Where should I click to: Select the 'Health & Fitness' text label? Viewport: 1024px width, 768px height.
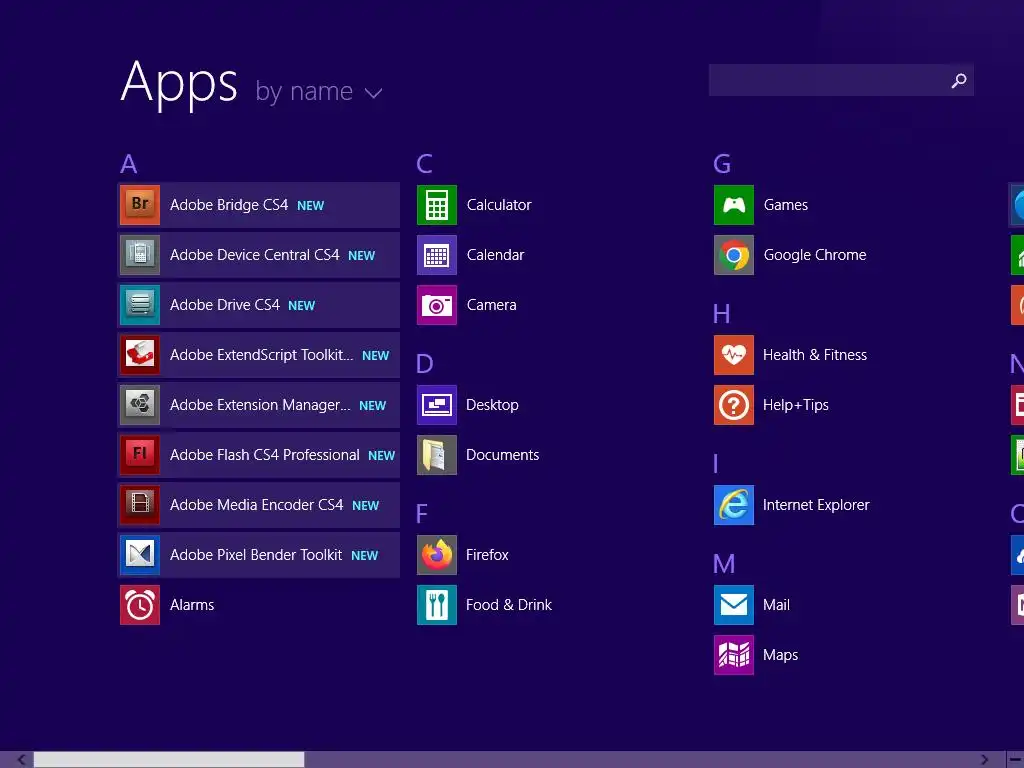point(815,355)
